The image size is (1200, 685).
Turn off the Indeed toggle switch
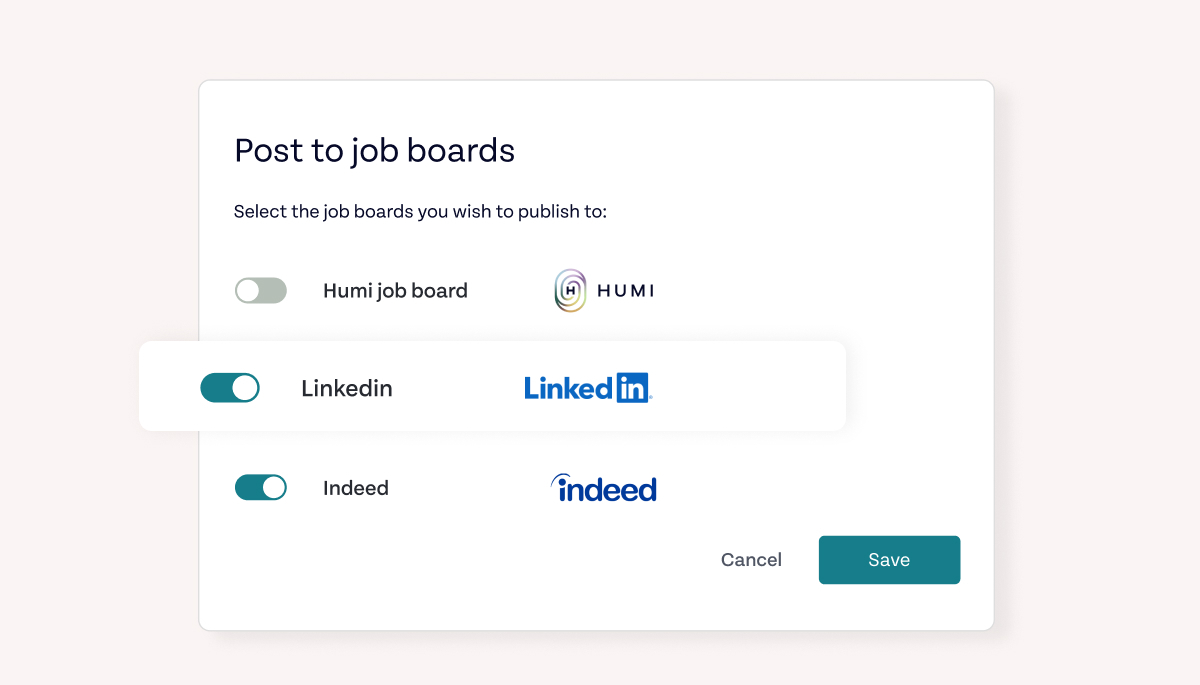tap(261, 488)
